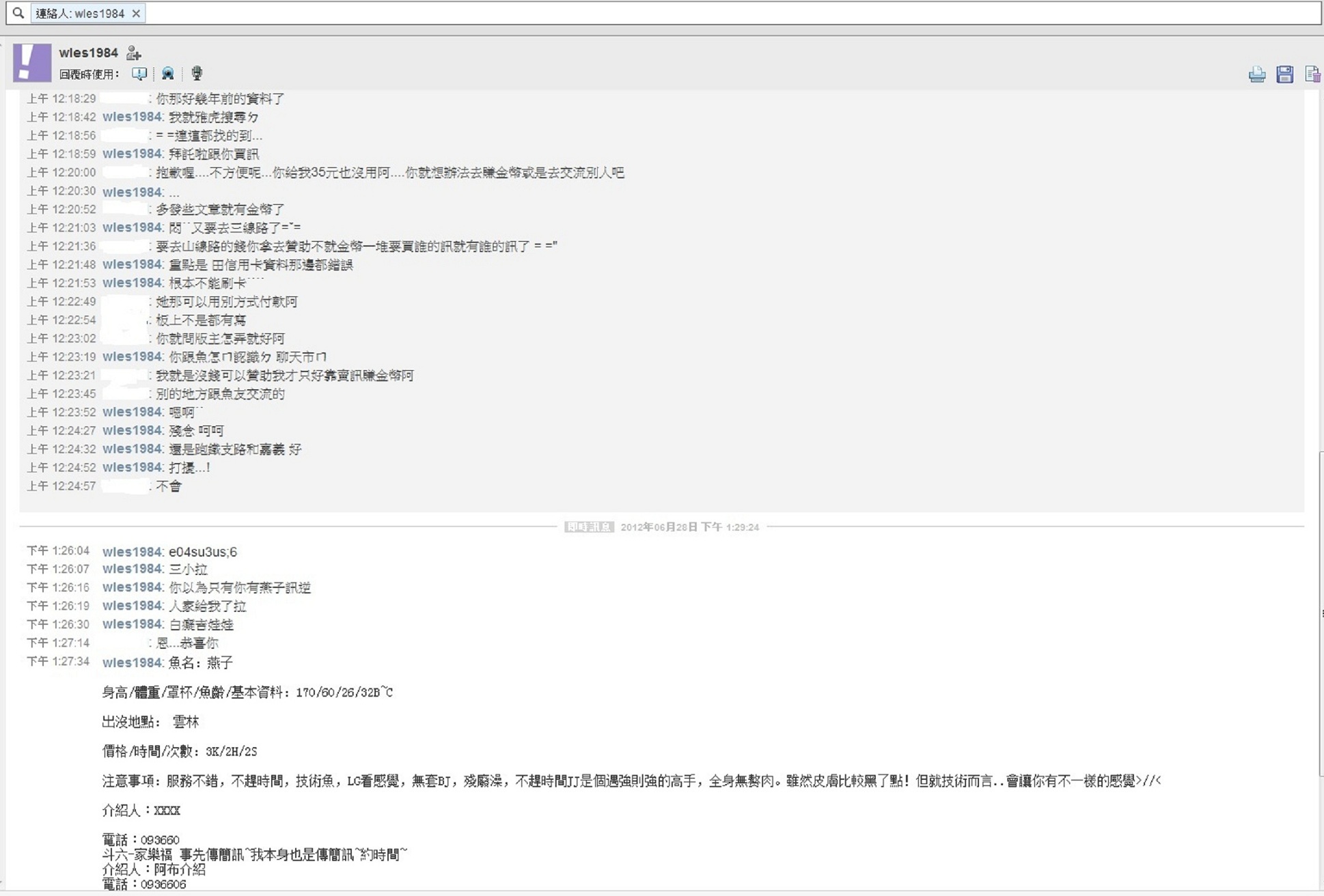This screenshot has height=896, width=1324.
Task: Save the conversation with floppy disk icon
Action: [x=1284, y=74]
